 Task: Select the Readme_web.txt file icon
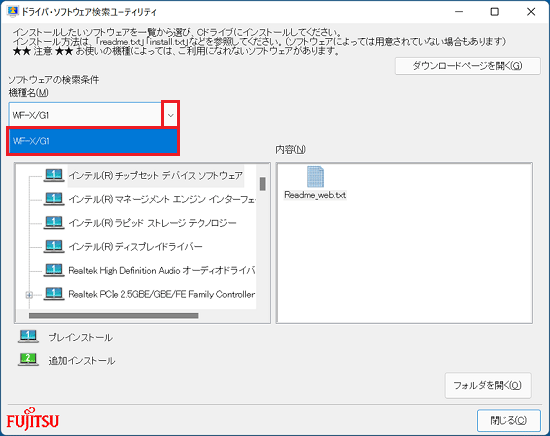tap(315, 177)
